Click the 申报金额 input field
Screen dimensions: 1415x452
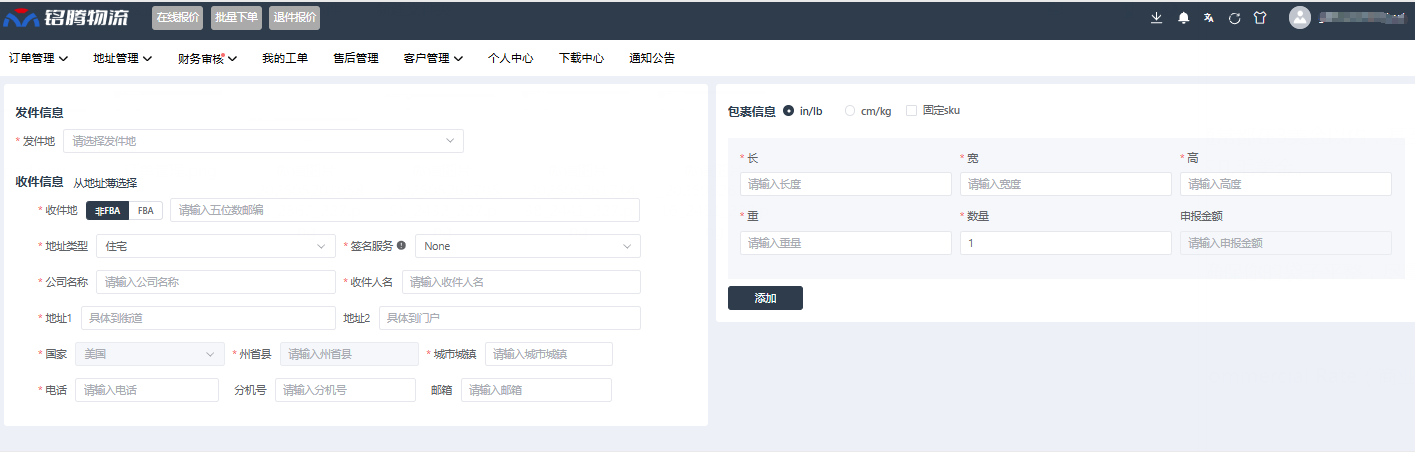(x=1285, y=243)
